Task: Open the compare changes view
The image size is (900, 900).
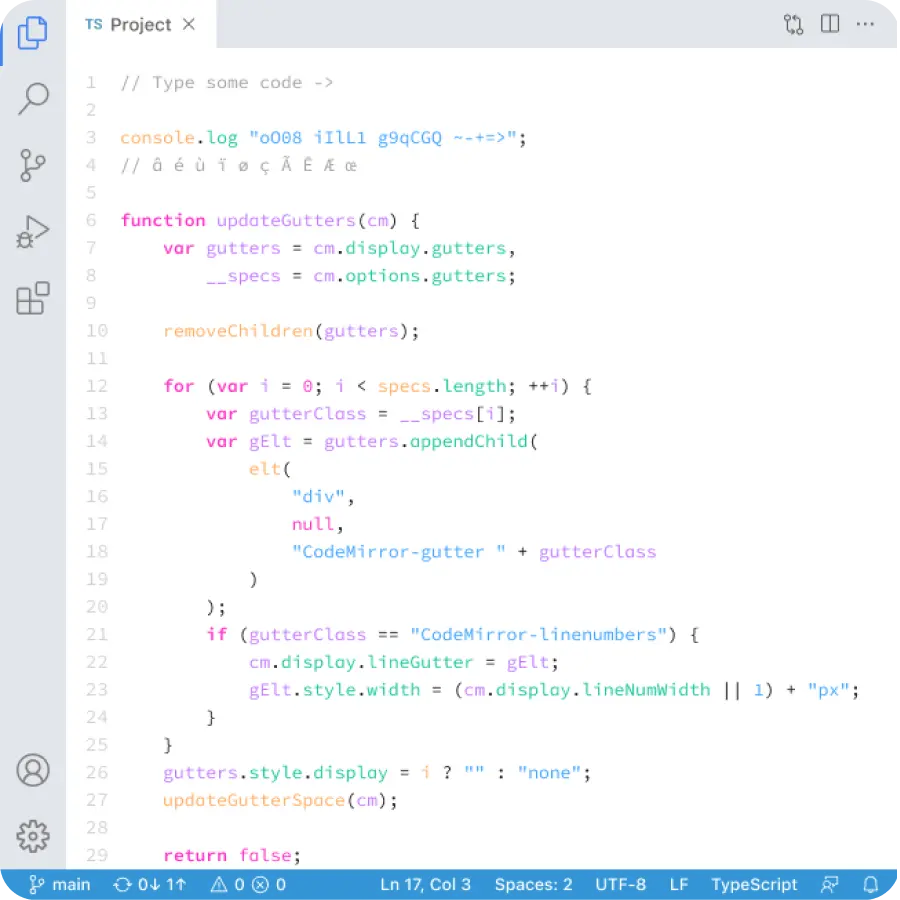Action: 793,24
